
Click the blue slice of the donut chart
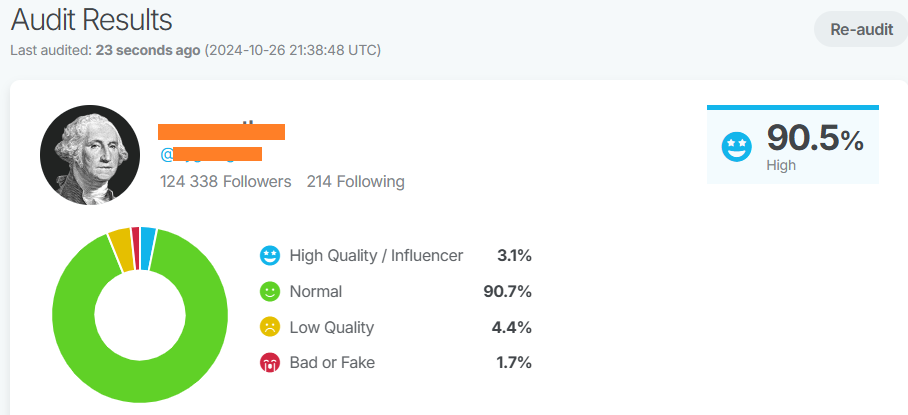pos(148,249)
